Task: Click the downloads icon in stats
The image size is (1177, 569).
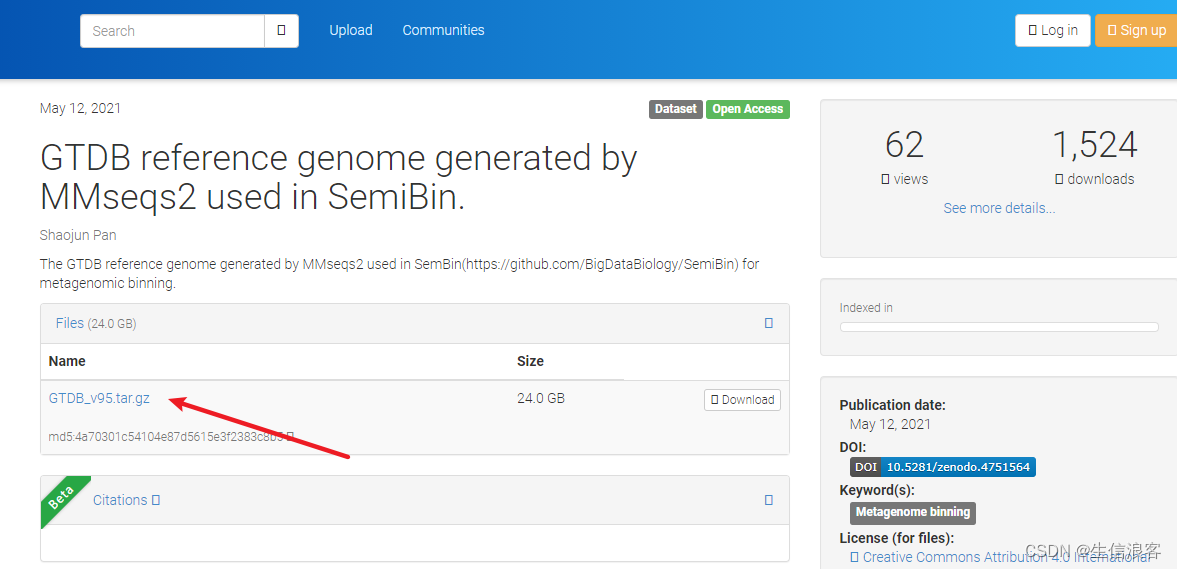Action: coord(1059,179)
